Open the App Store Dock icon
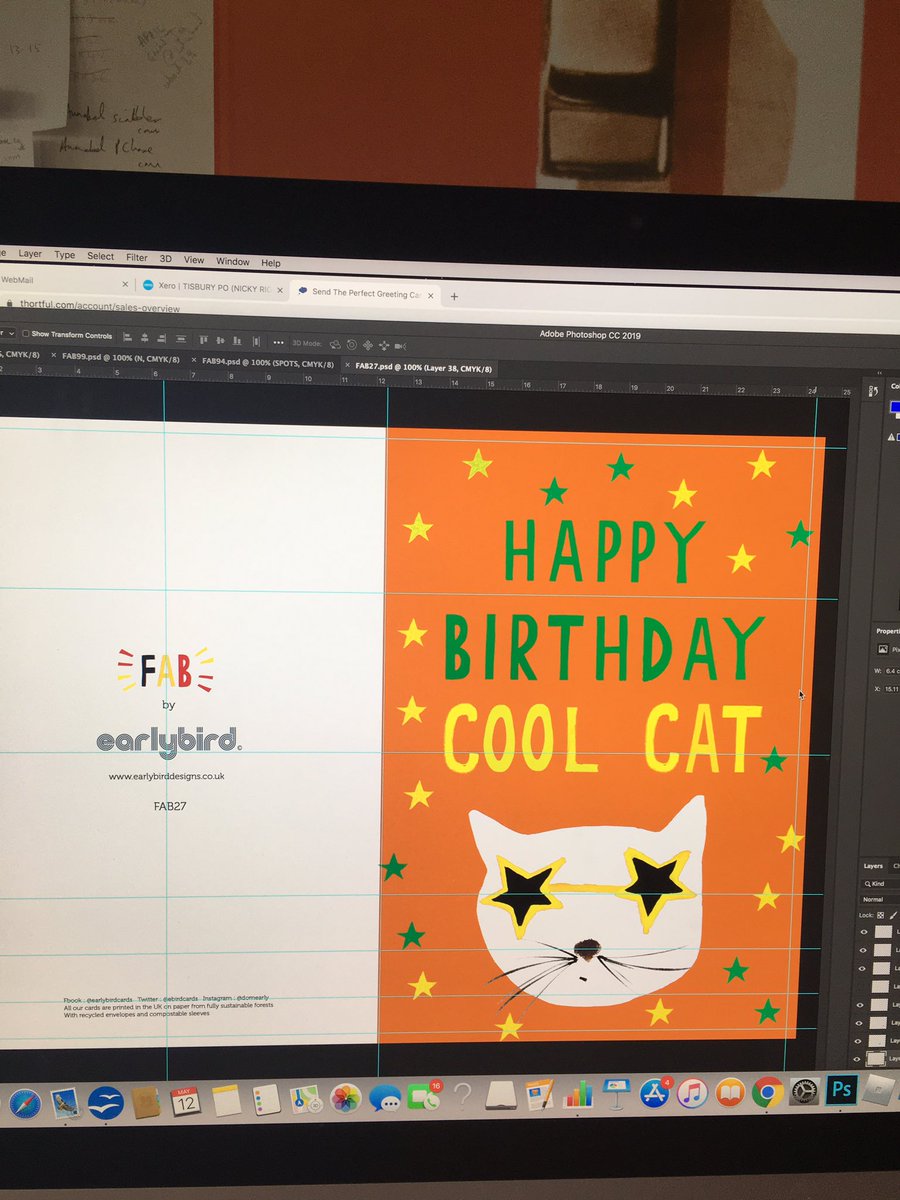This screenshot has height=1200, width=900. tap(655, 1093)
